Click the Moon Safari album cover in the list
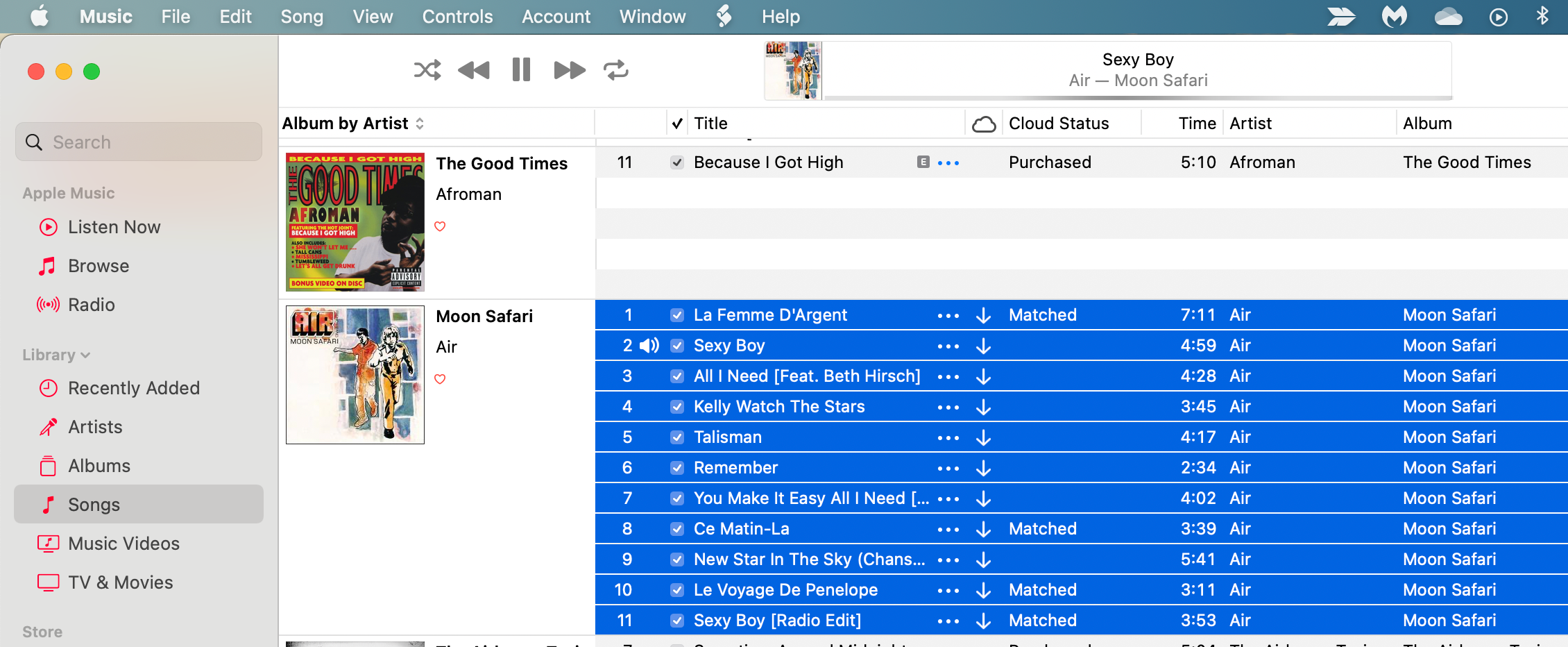Viewport: 1568px width, 647px height. 355,375
